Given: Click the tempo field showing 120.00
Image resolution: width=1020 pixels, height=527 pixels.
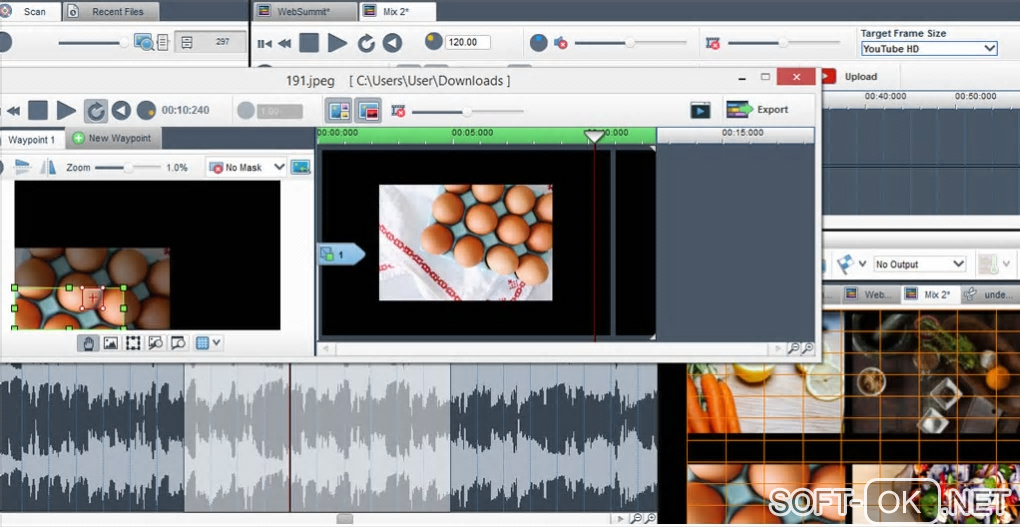Looking at the screenshot, I should pyautogui.click(x=468, y=42).
